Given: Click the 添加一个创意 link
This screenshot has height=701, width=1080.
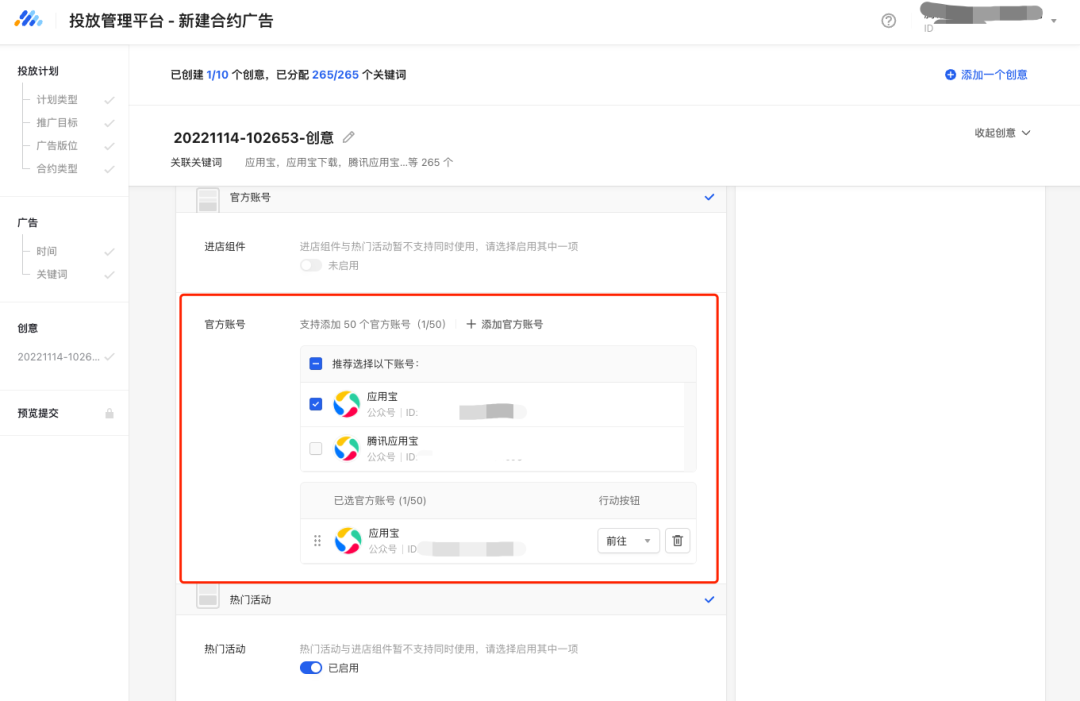Looking at the screenshot, I should [x=986, y=74].
